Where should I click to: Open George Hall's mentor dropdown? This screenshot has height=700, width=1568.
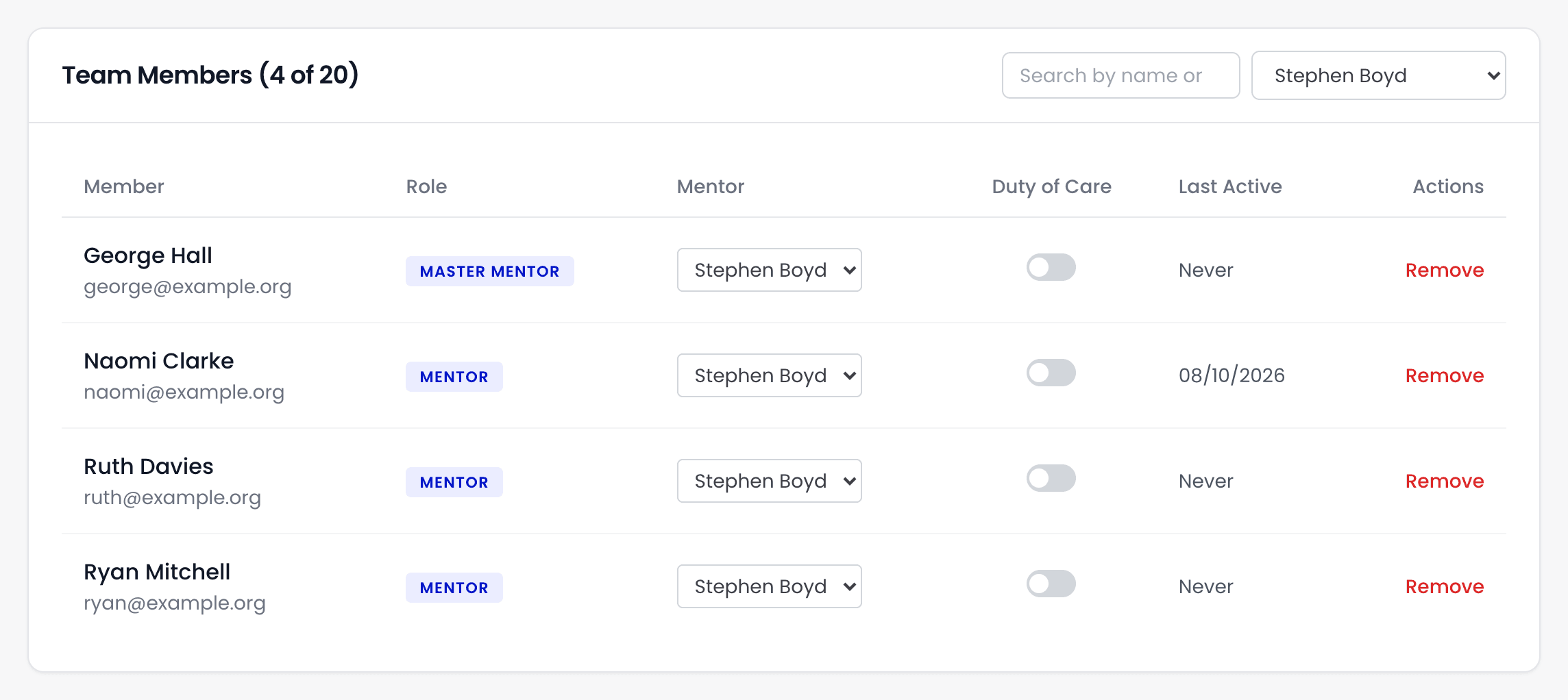click(769, 270)
